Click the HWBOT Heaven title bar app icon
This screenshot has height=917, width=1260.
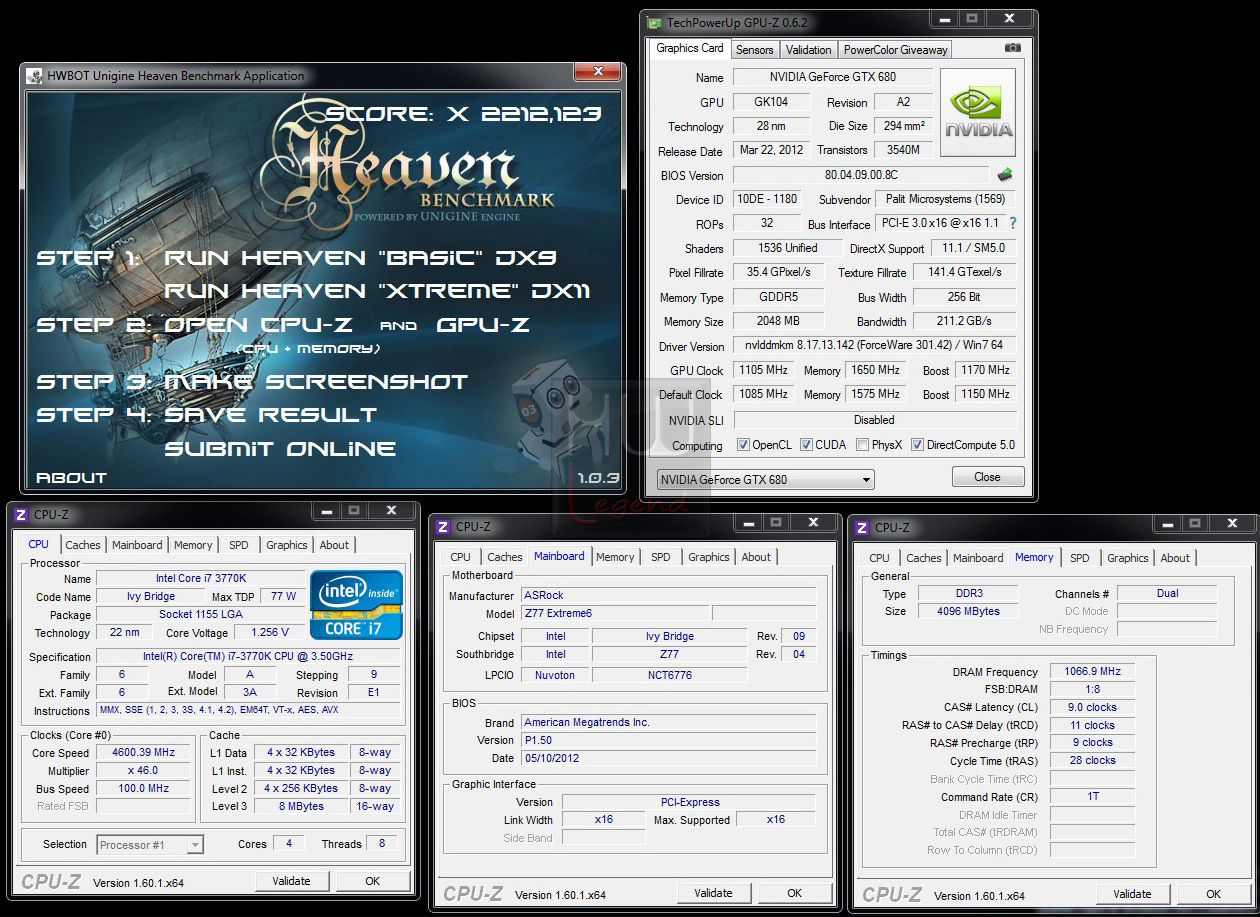point(33,75)
